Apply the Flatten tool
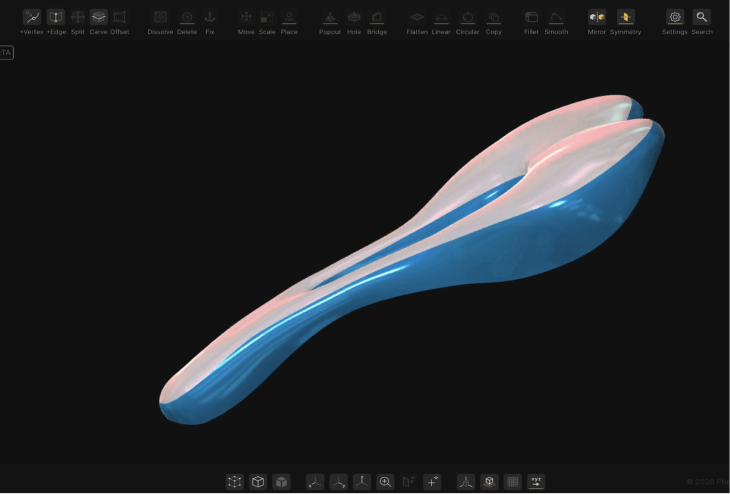 click(417, 18)
